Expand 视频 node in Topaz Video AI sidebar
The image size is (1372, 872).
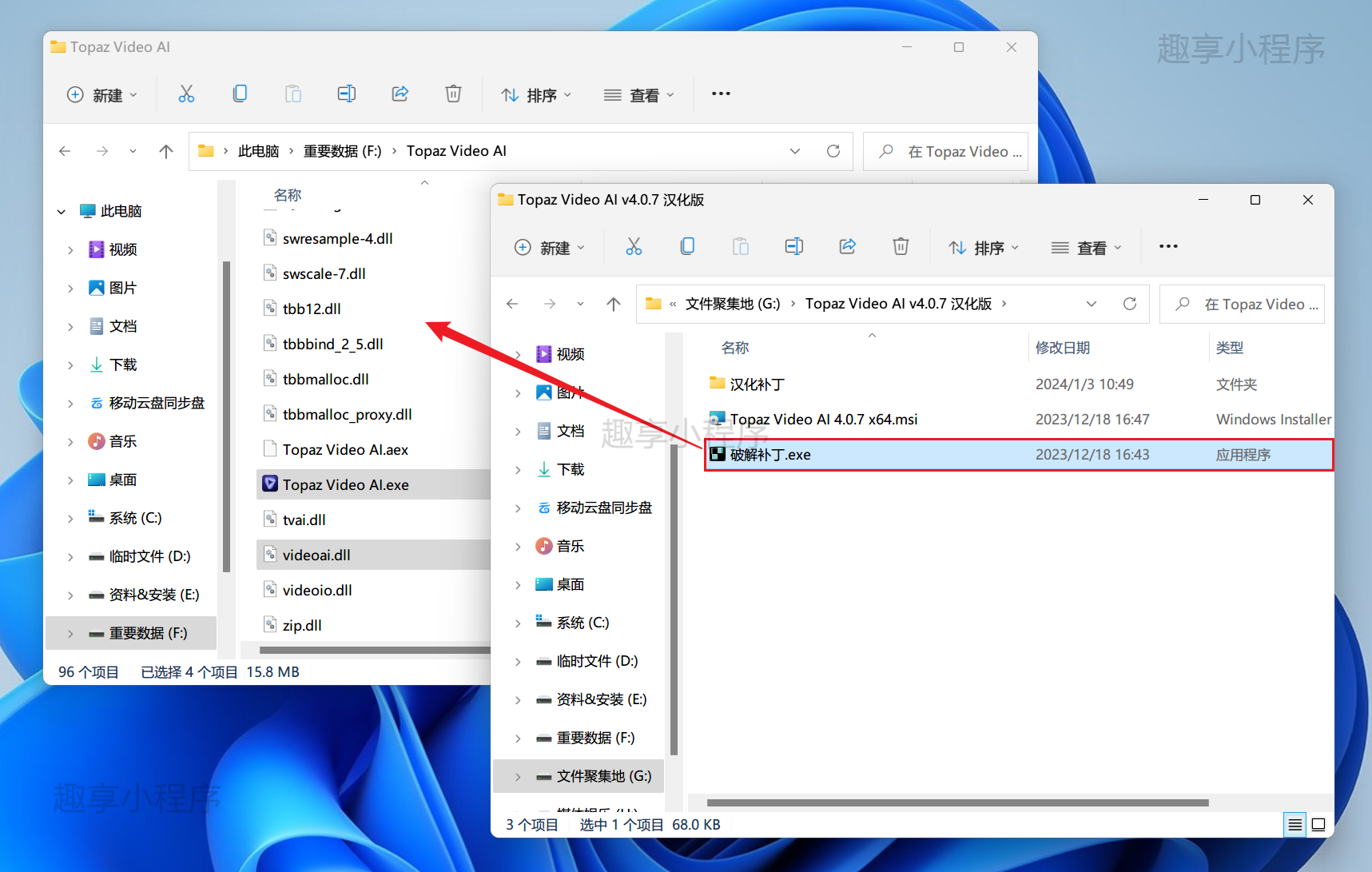coord(70,250)
